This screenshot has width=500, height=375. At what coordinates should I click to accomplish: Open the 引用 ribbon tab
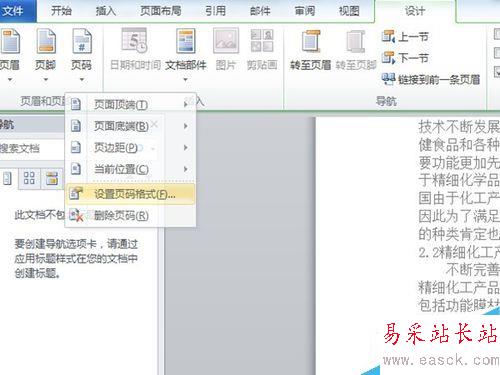216,11
